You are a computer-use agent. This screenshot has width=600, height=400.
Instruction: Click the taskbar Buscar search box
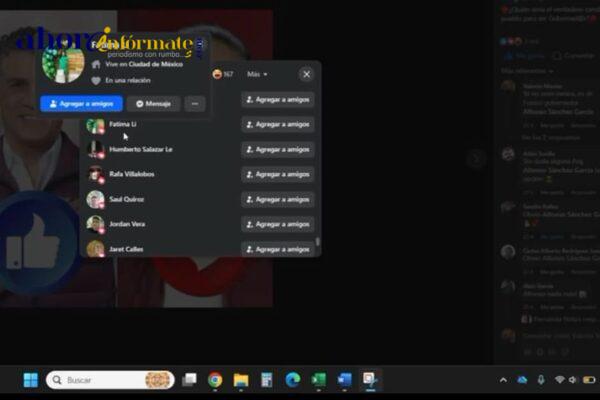click(x=110, y=380)
